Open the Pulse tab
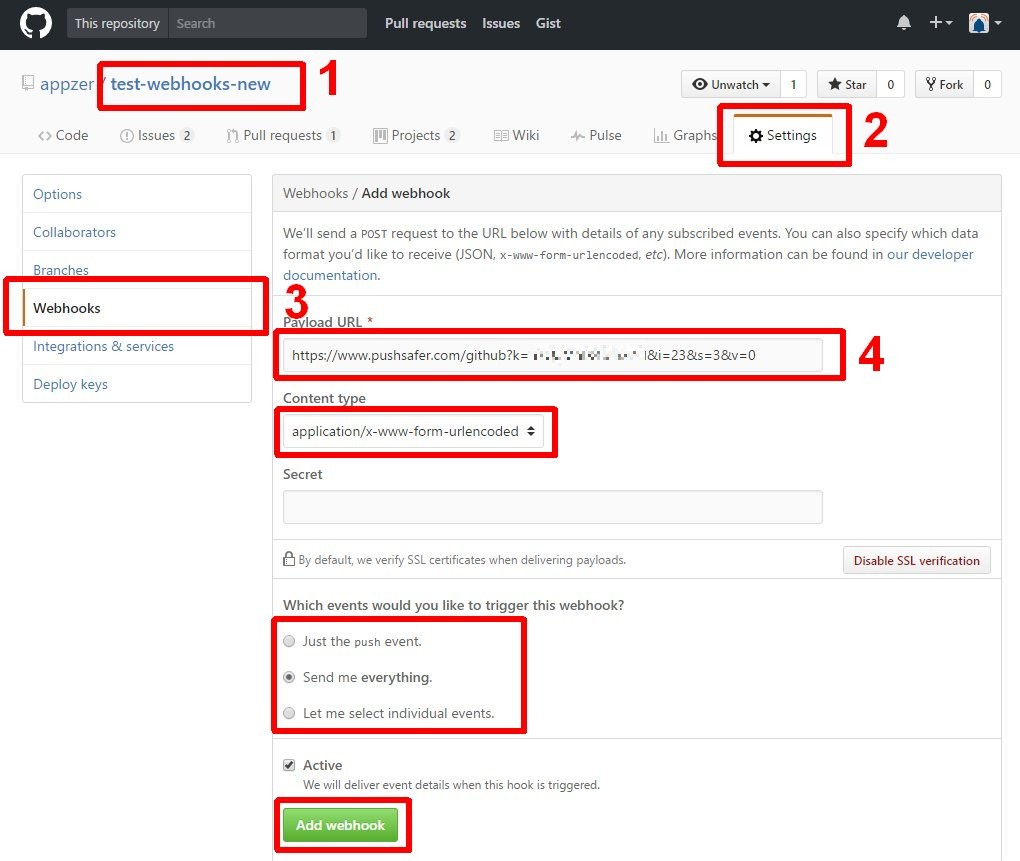The width and height of the screenshot is (1020, 861). pyautogui.click(x=596, y=135)
